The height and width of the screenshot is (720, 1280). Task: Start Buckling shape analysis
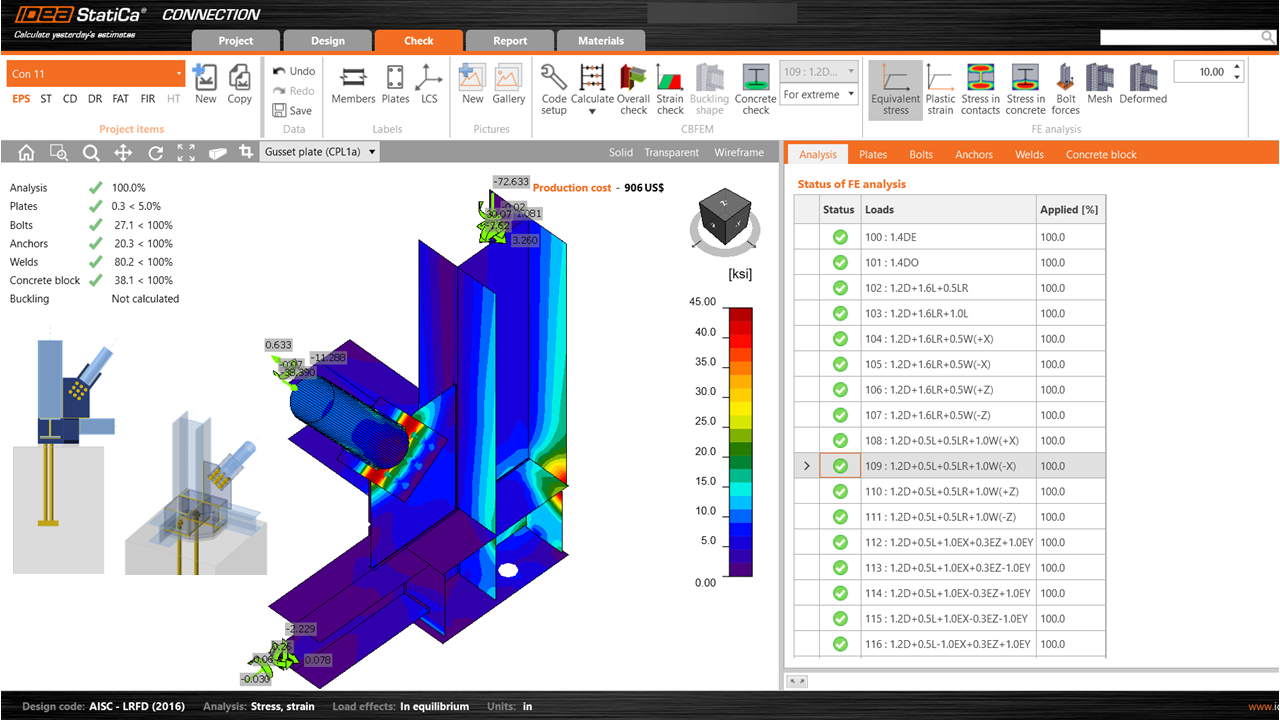(709, 88)
